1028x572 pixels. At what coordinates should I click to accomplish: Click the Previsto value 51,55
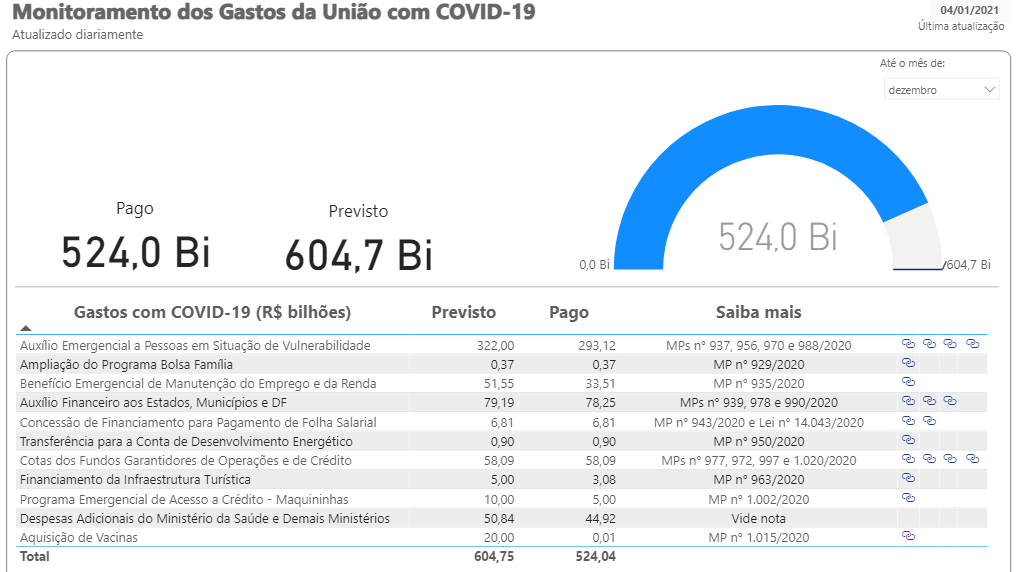499,384
